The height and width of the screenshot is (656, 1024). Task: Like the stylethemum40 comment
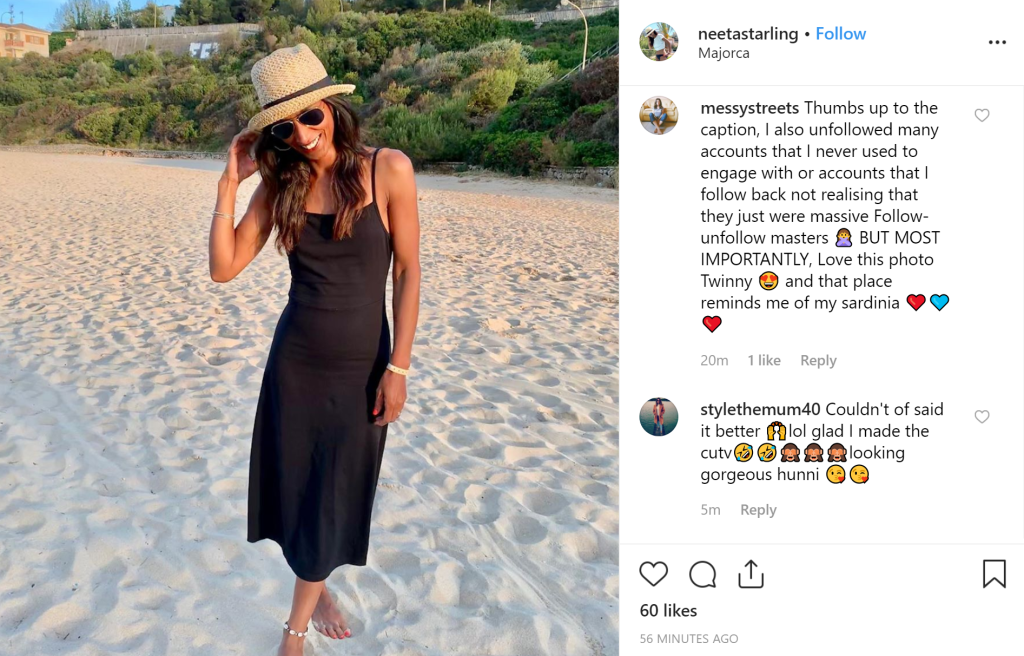(x=982, y=417)
